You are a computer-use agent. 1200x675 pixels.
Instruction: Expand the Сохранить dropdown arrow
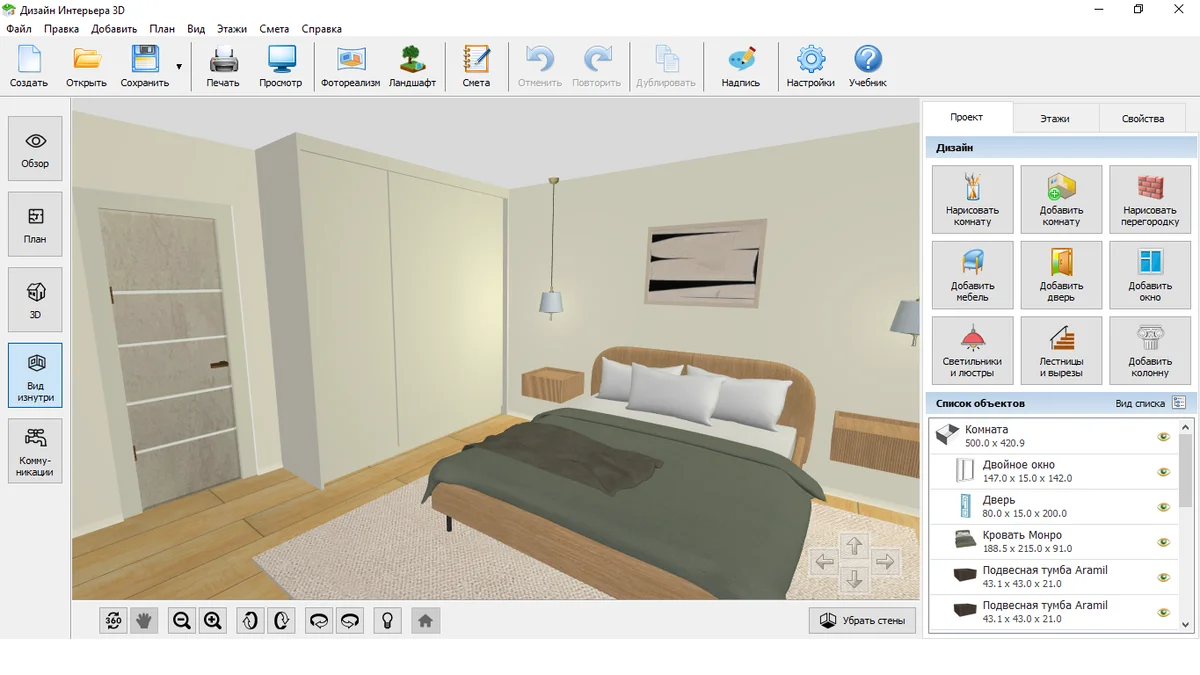pos(179,67)
